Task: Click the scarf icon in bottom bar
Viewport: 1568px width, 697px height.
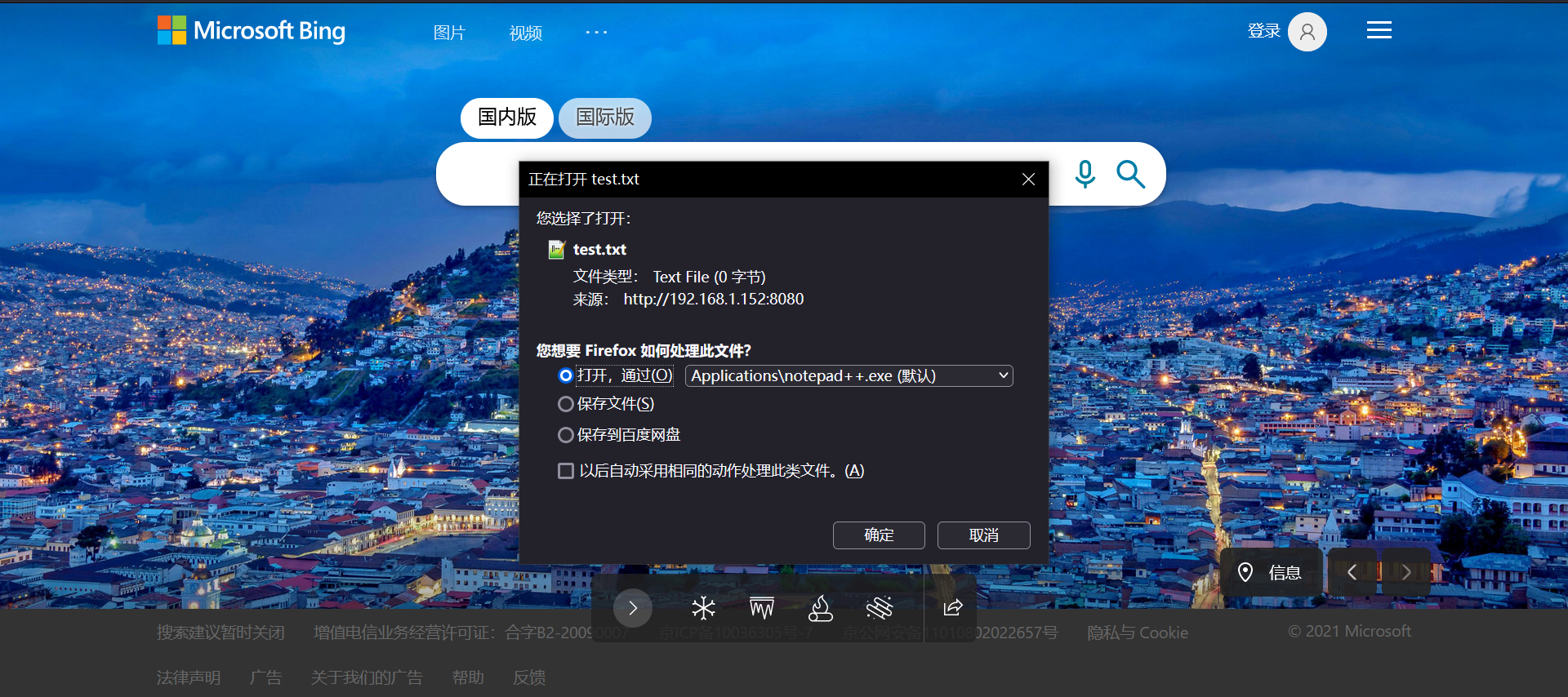Action: tap(879, 608)
